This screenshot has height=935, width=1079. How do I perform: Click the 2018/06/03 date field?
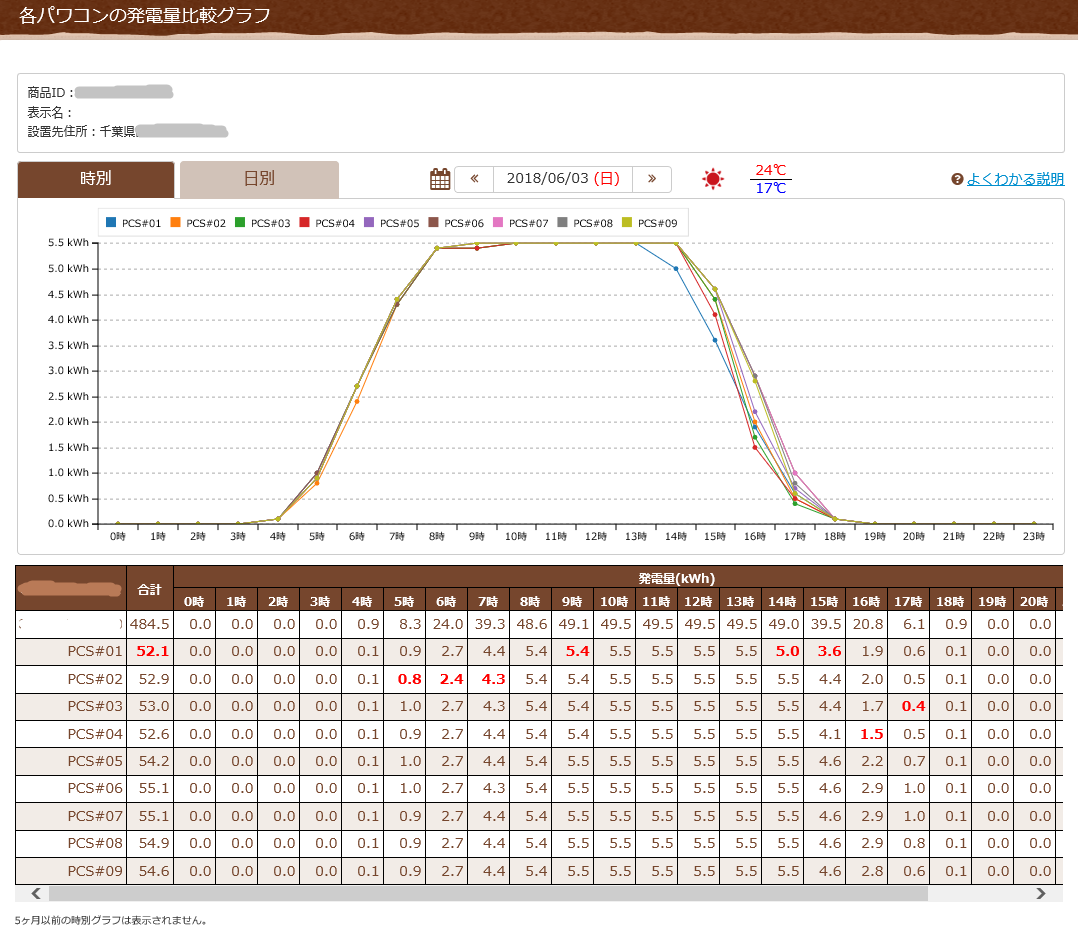pyautogui.click(x=563, y=179)
